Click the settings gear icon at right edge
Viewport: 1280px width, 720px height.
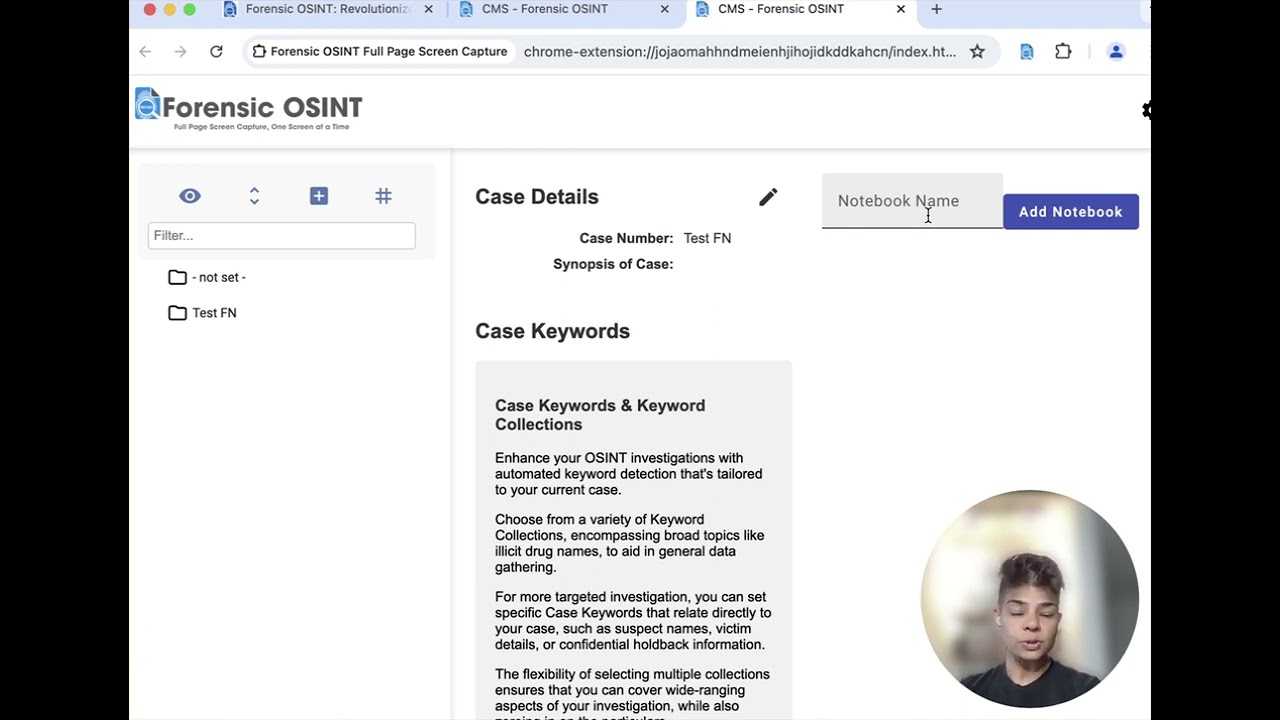tap(1146, 110)
